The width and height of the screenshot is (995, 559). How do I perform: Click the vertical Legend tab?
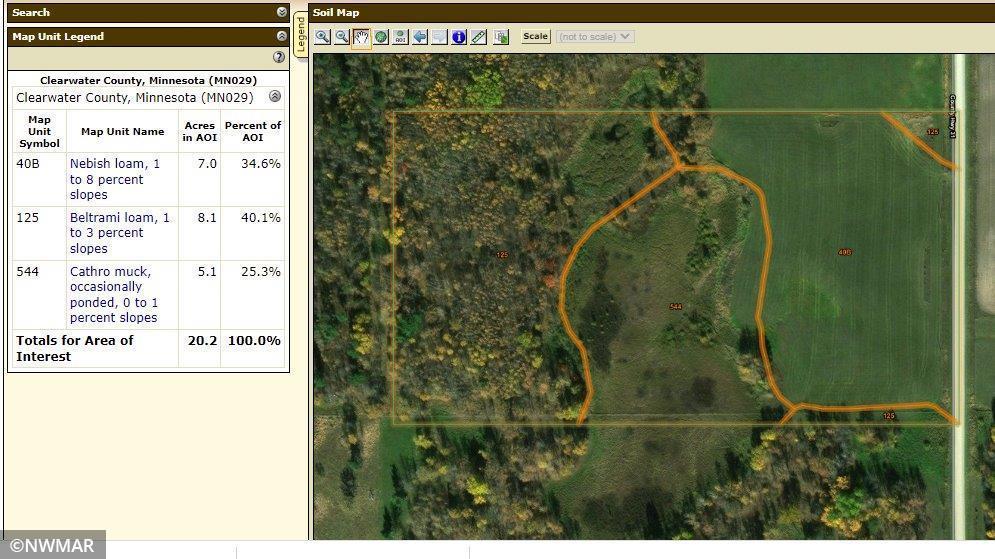pyautogui.click(x=300, y=35)
